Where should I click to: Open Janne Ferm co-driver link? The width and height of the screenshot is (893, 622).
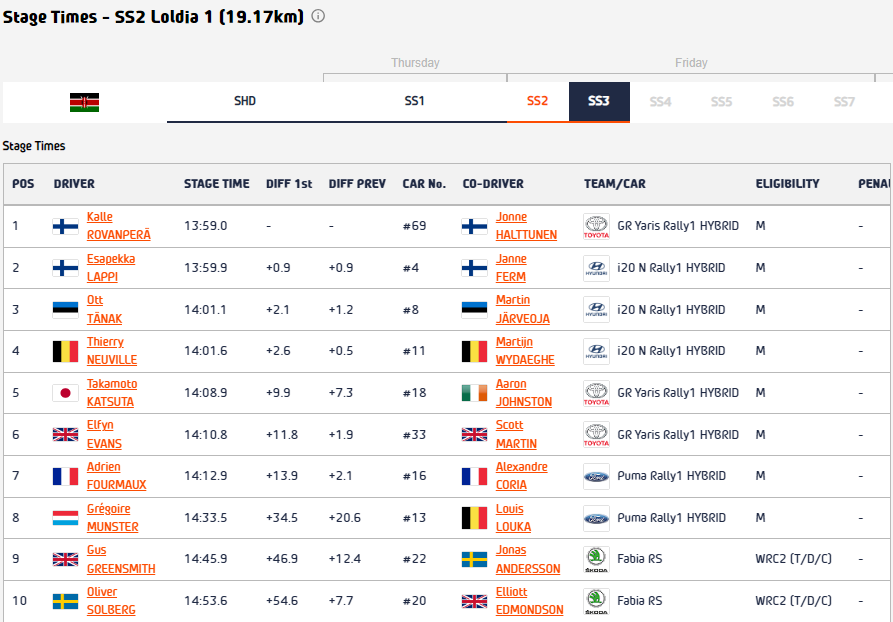(x=511, y=268)
